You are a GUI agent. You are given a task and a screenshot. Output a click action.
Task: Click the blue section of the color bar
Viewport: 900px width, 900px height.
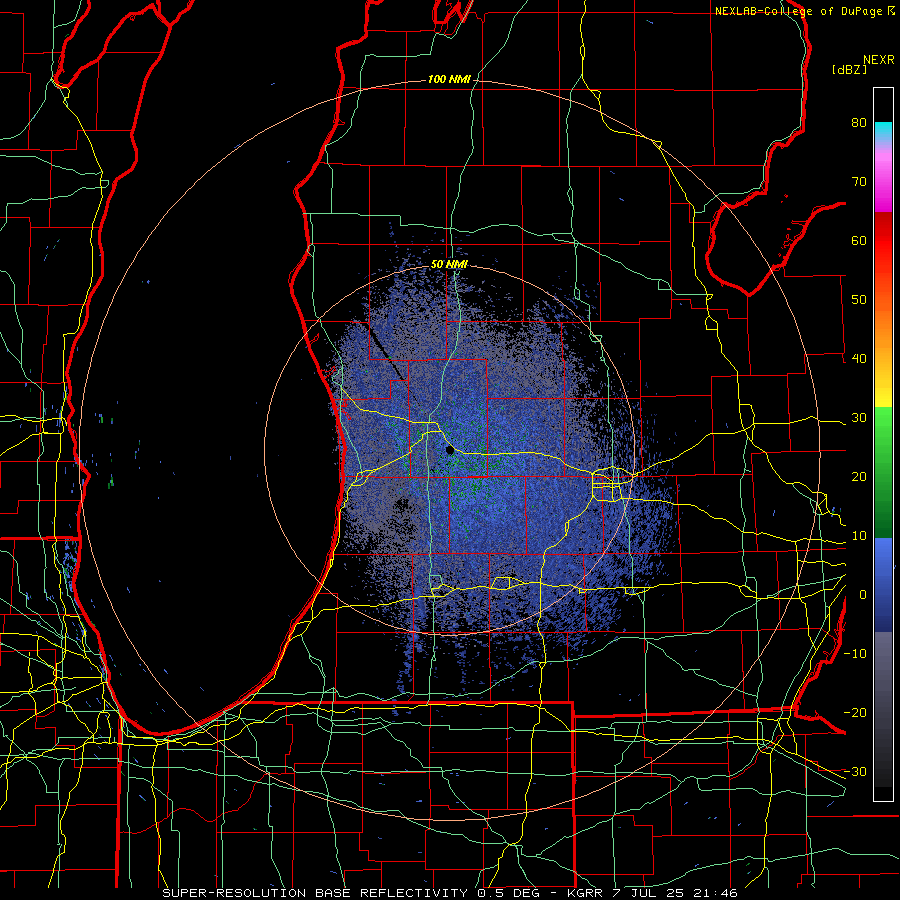pos(883,584)
